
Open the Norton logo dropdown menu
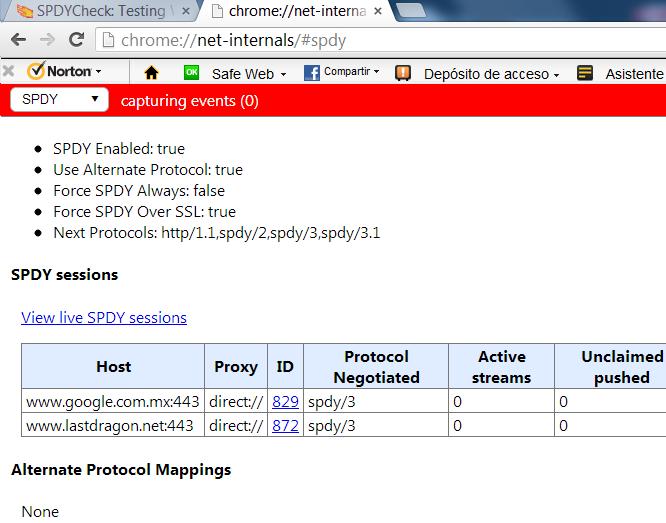coord(65,72)
